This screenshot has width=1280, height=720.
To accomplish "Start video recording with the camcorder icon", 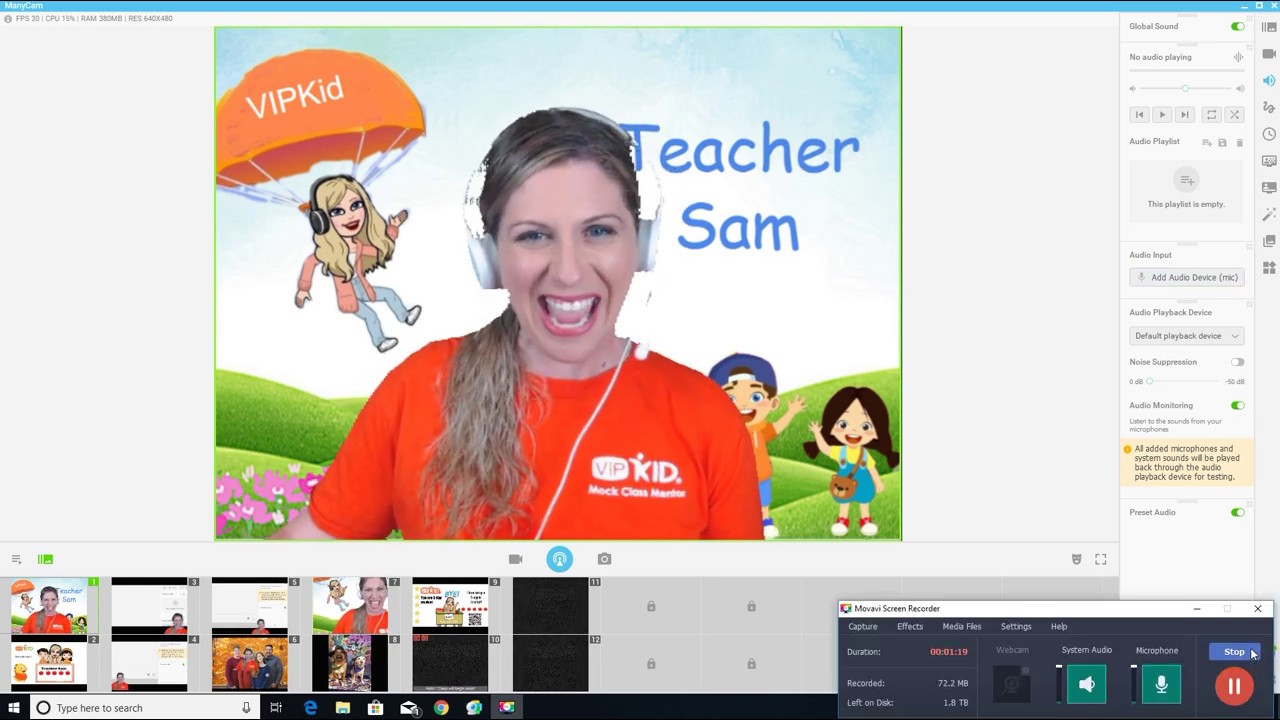I will [515, 559].
